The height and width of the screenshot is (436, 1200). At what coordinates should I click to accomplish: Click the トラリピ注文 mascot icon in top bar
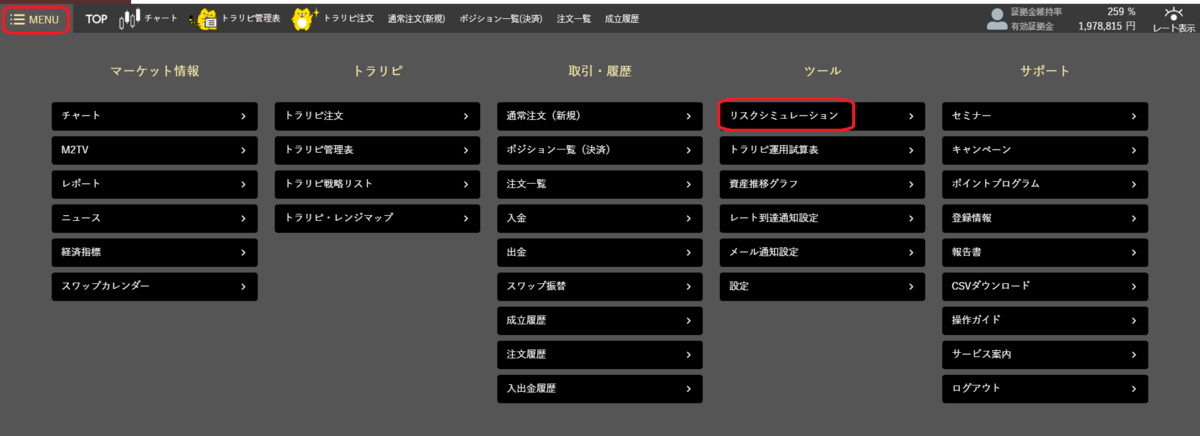307,18
